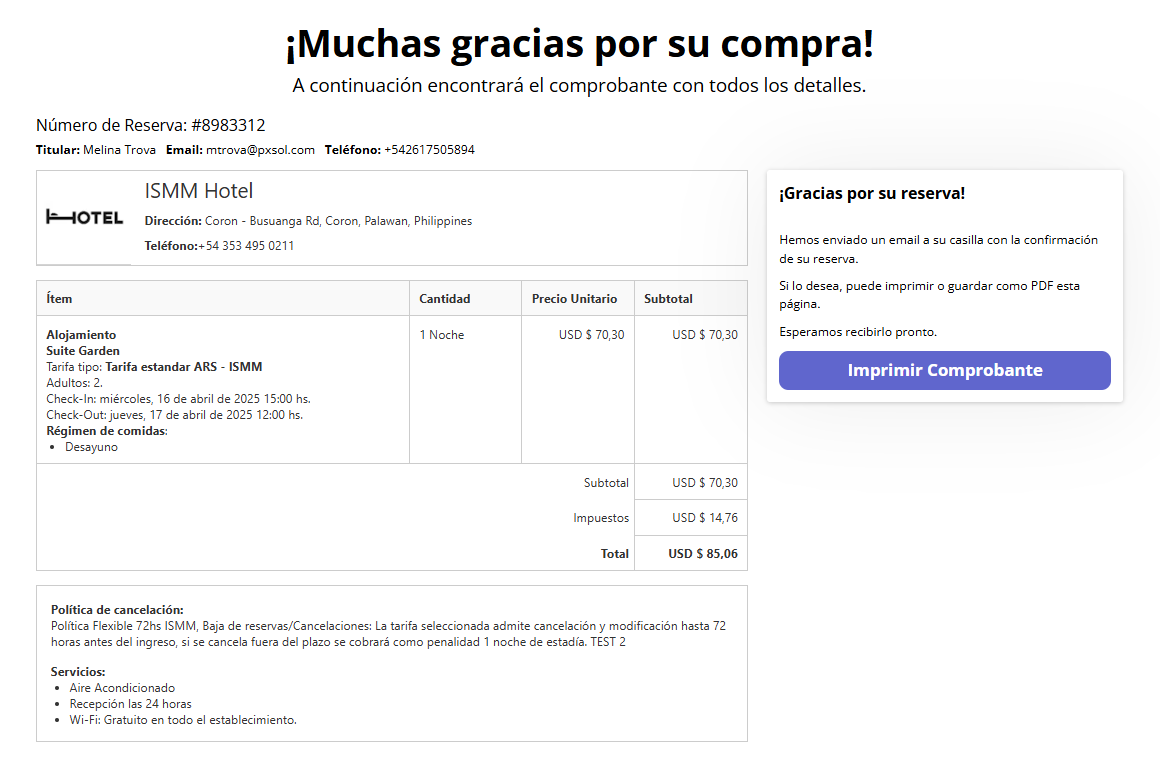Click the hotel address in Coron, Palawan
Screen dimensions: 1160x757
click(338, 221)
